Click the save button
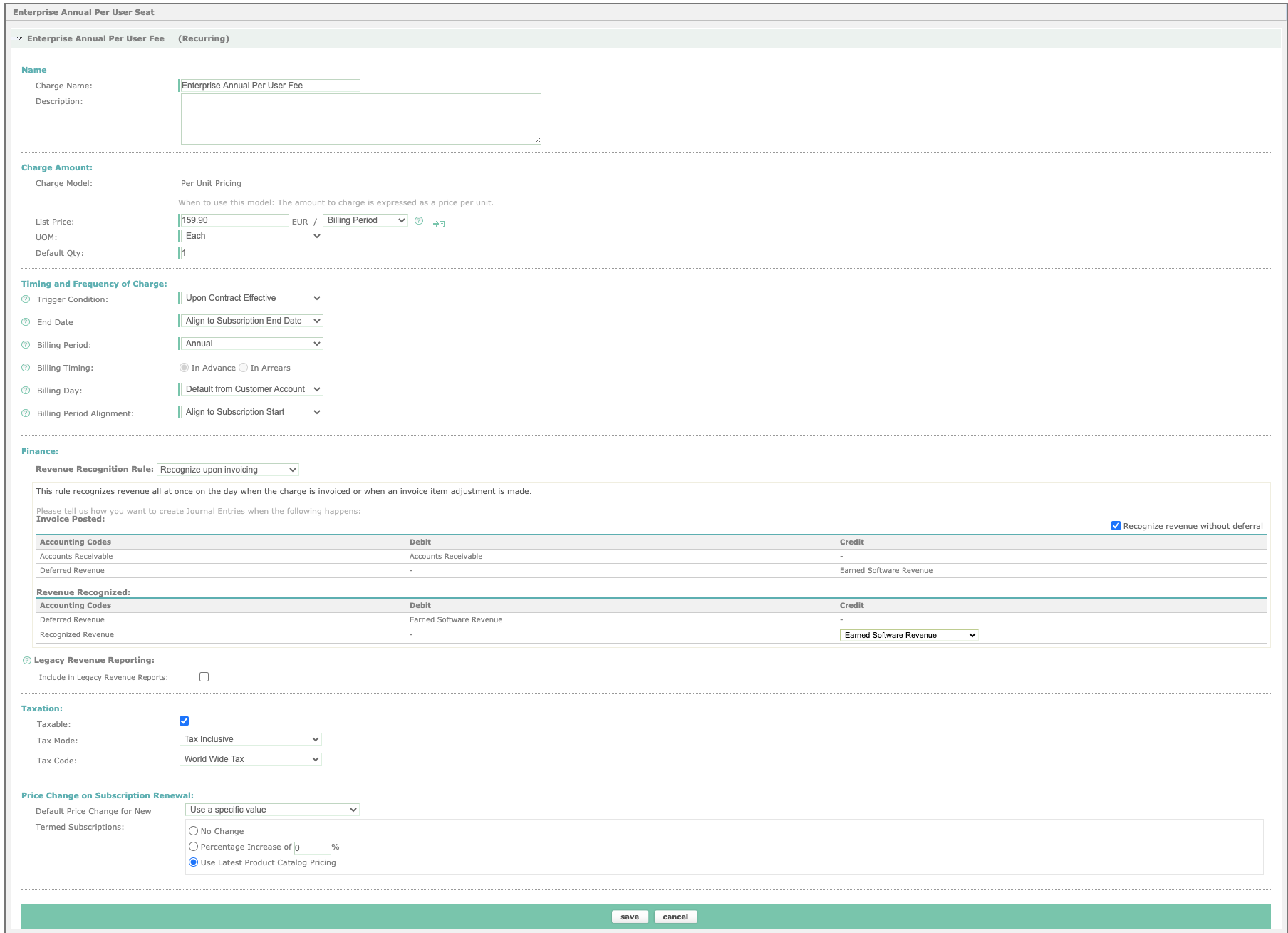 (x=629, y=917)
